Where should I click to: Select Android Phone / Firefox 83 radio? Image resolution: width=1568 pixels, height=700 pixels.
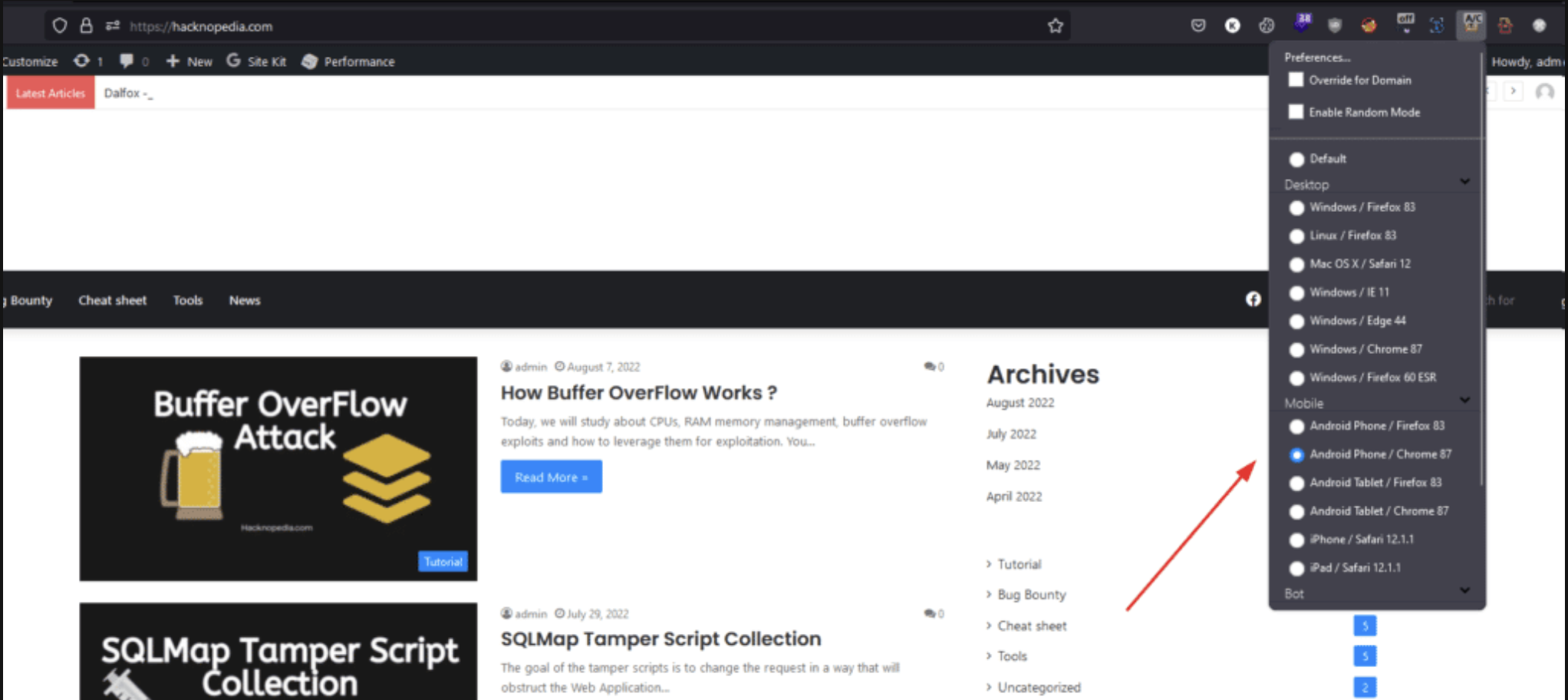pyautogui.click(x=1296, y=426)
